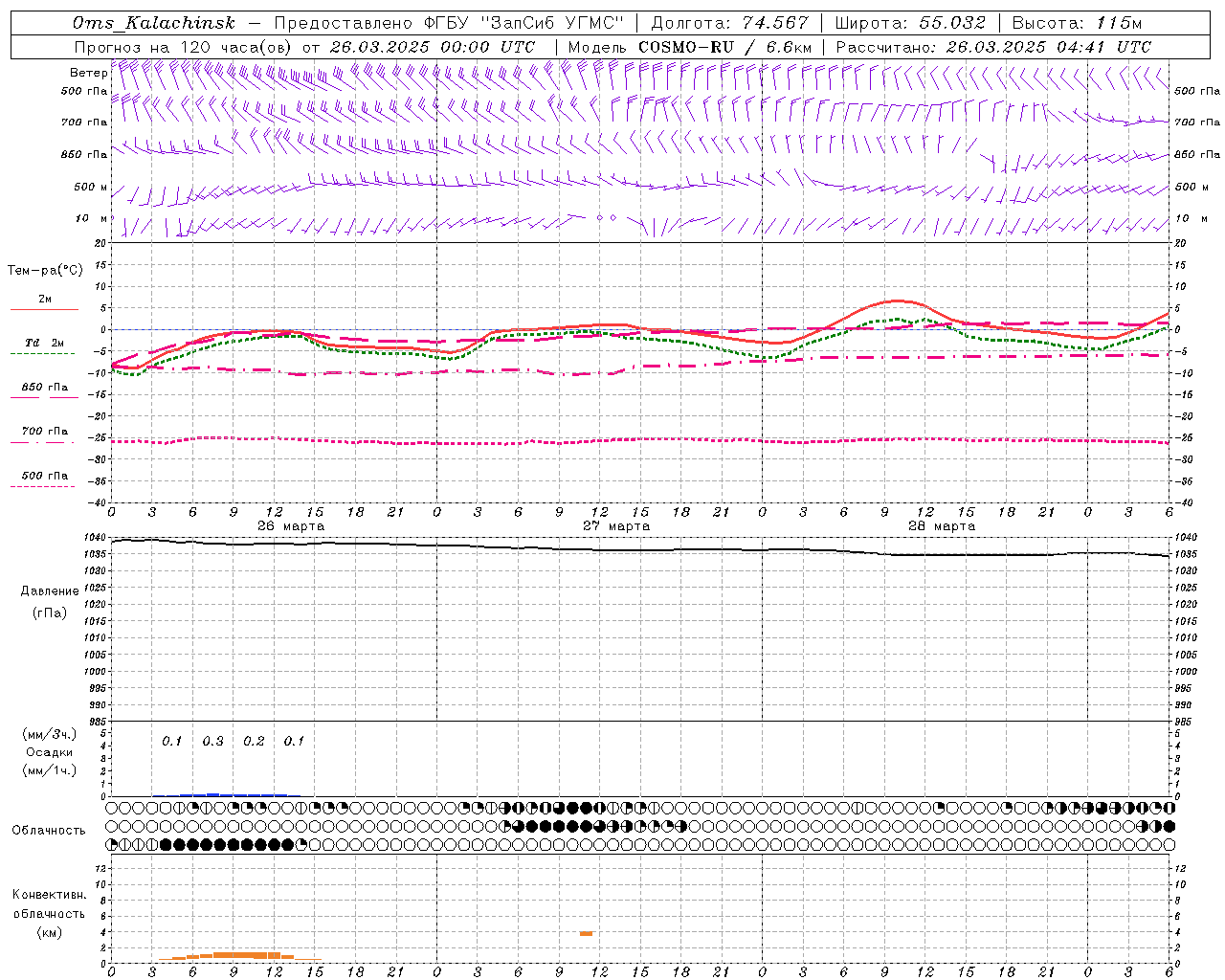Click the 850 гПа temperature legend label
This screenshot has height=980, width=1225.
click(x=44, y=387)
